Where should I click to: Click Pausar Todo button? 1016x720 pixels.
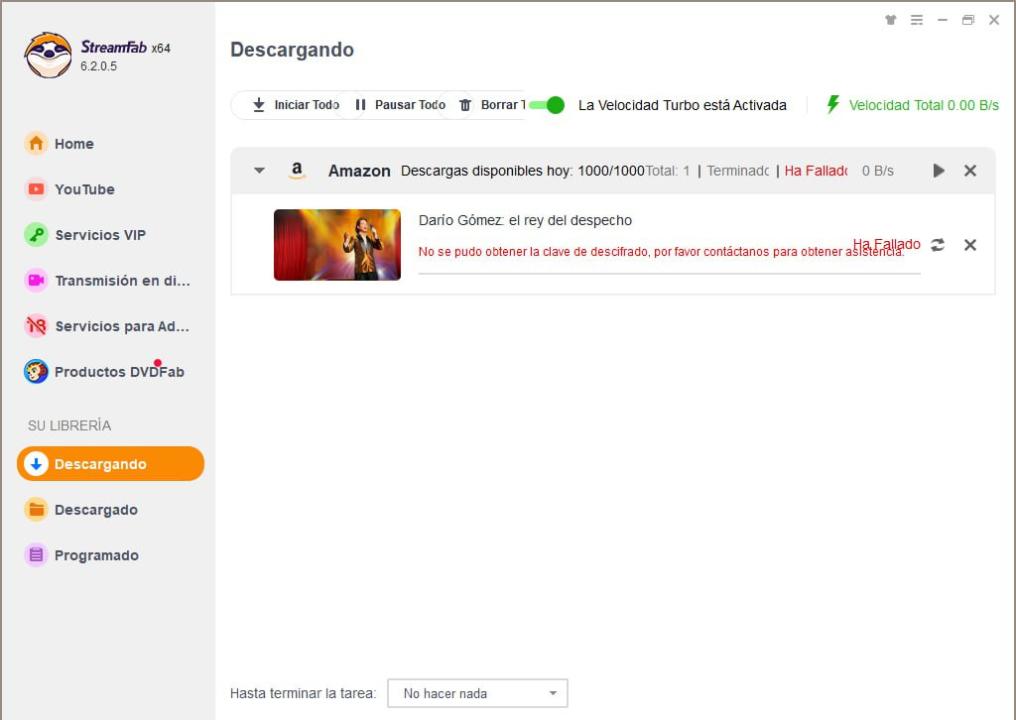coord(400,105)
